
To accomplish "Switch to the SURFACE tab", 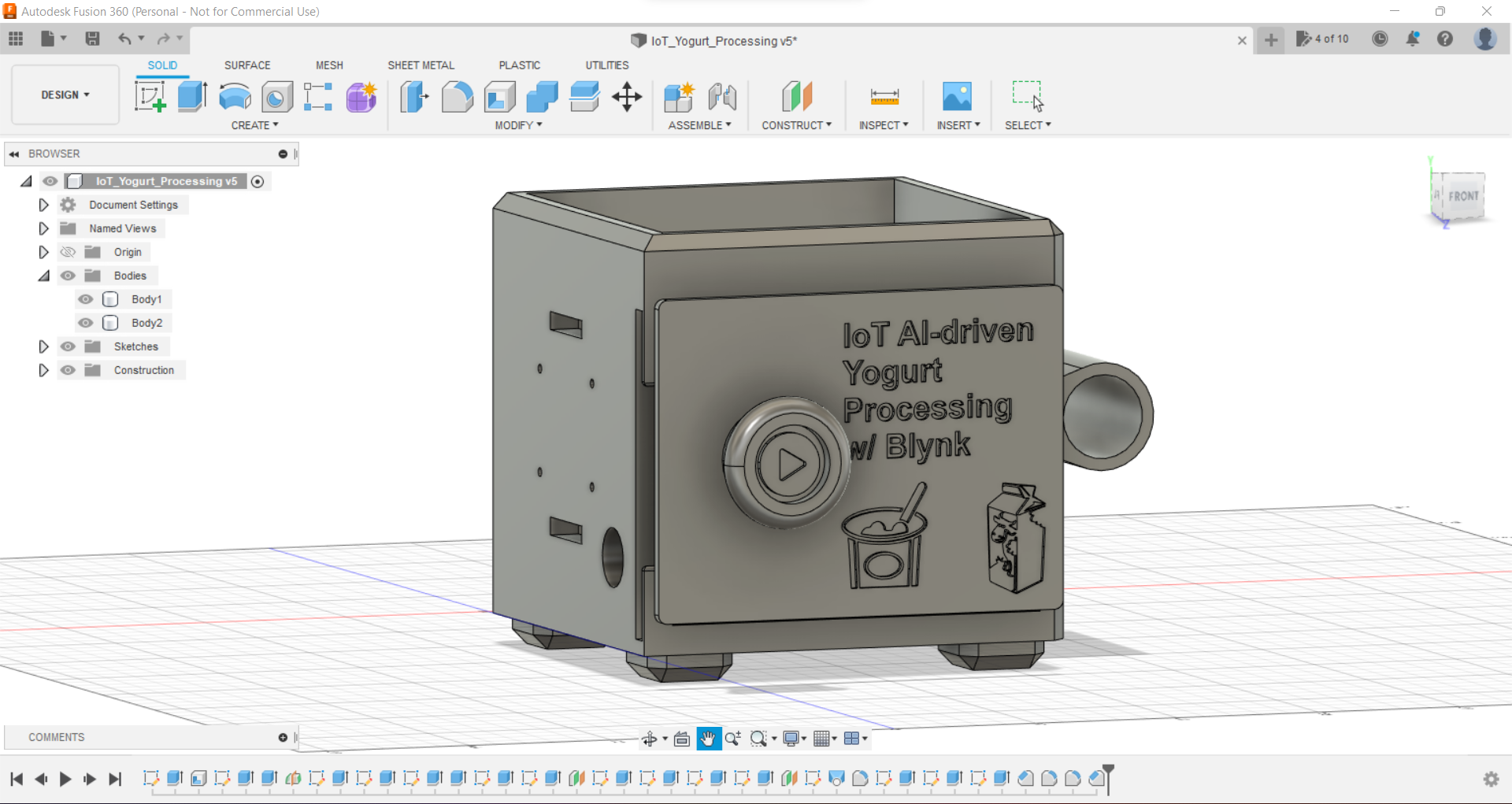I will [247, 65].
